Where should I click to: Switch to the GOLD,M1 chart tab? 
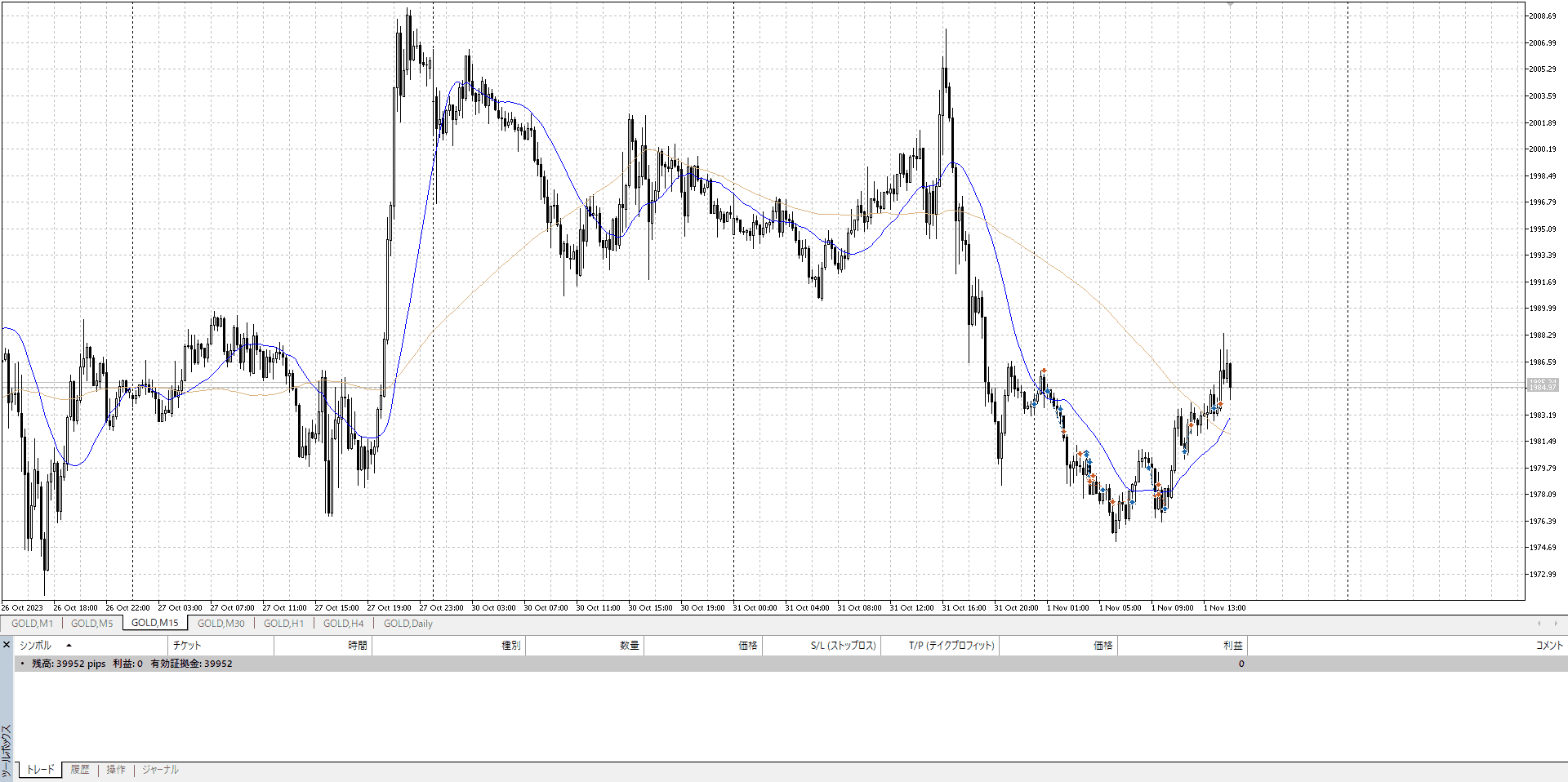(32, 624)
